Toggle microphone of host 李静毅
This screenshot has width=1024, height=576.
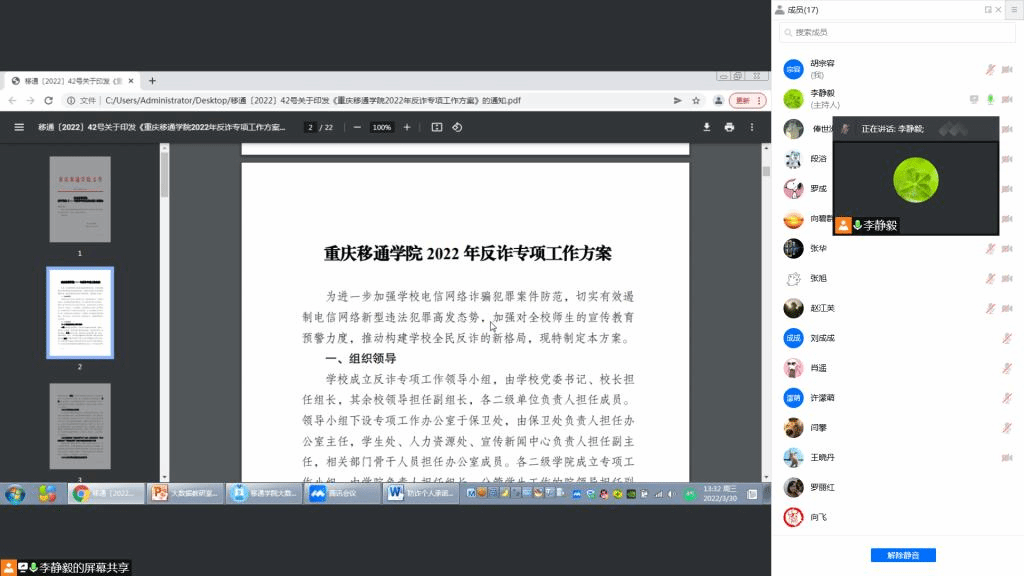pos(990,99)
